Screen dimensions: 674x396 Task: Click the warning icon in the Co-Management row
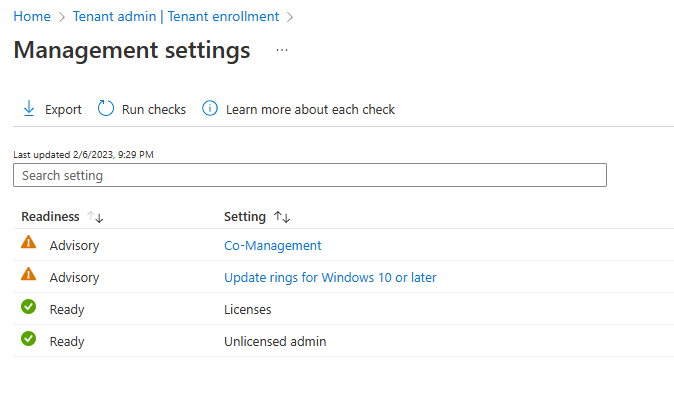click(x=29, y=243)
